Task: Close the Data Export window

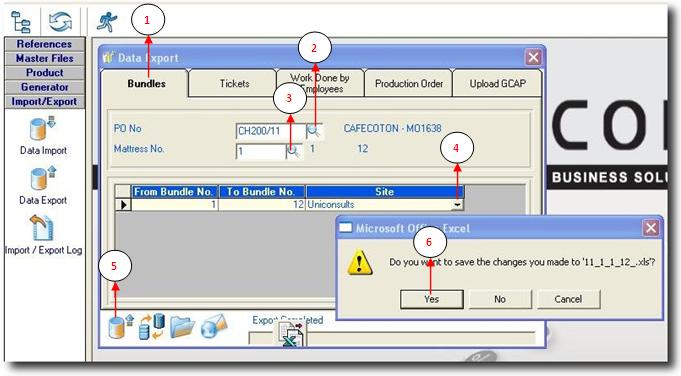Action: (x=533, y=57)
